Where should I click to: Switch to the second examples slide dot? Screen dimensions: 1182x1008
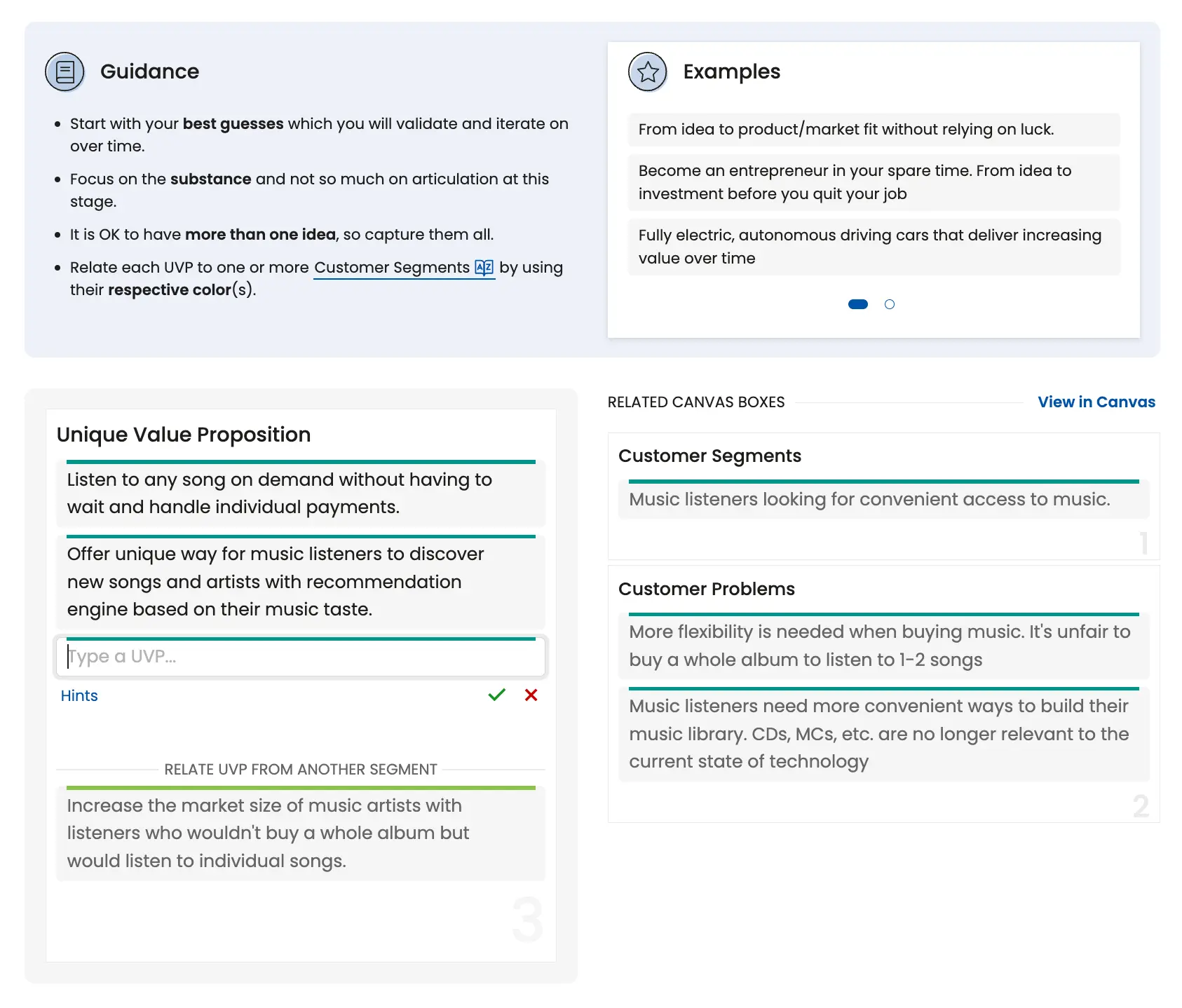(889, 304)
